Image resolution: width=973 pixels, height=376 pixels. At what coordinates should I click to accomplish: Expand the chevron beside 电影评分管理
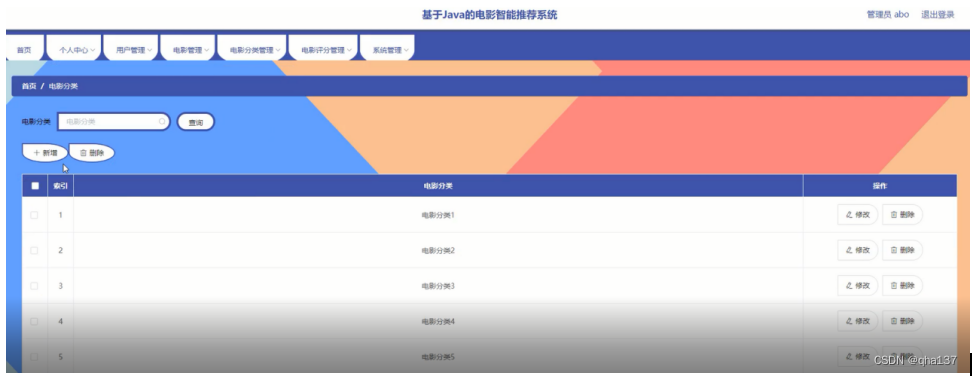[x=349, y=51]
